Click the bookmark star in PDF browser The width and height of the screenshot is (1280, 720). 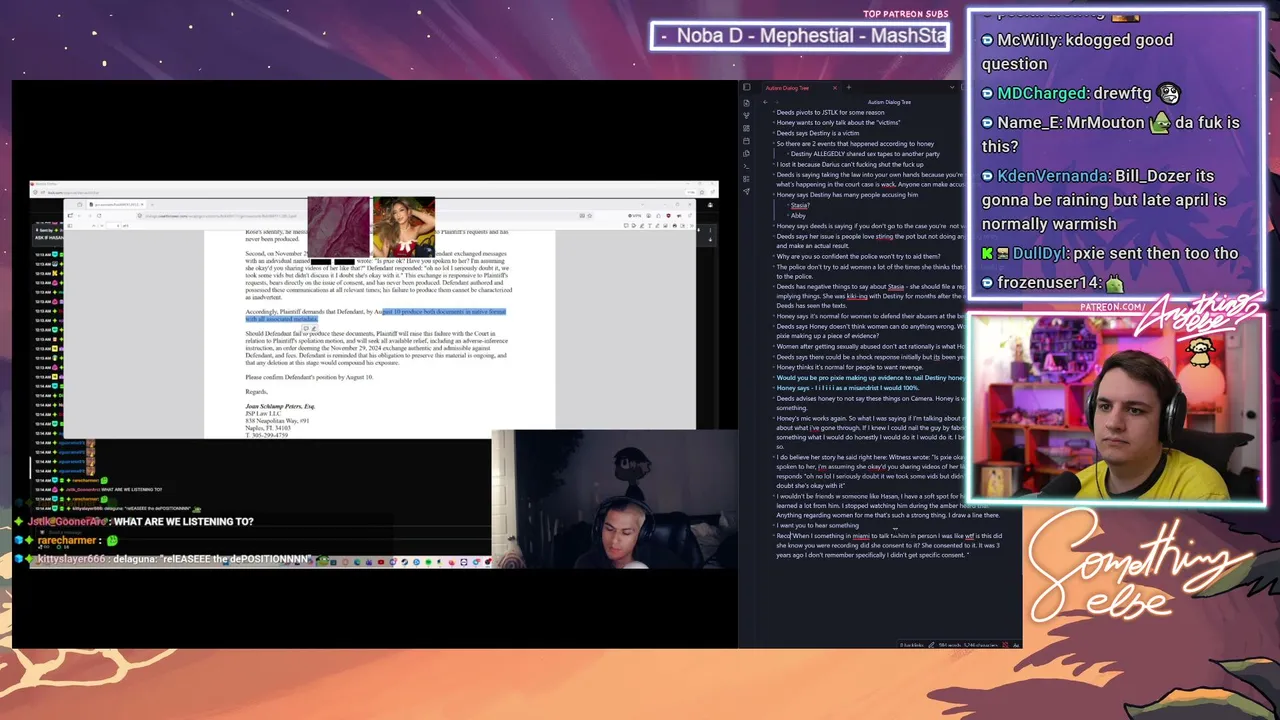(590, 215)
